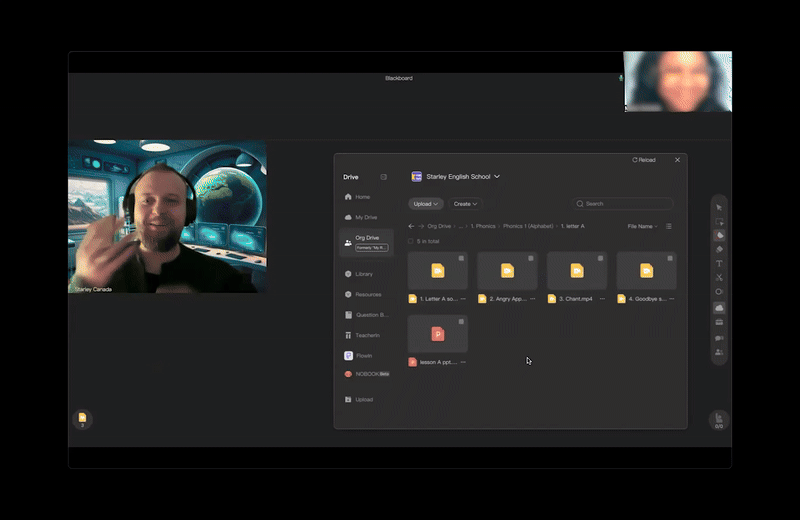Viewport: 800px width, 520px height.
Task: Go back with the left arrow
Action: pos(411,226)
